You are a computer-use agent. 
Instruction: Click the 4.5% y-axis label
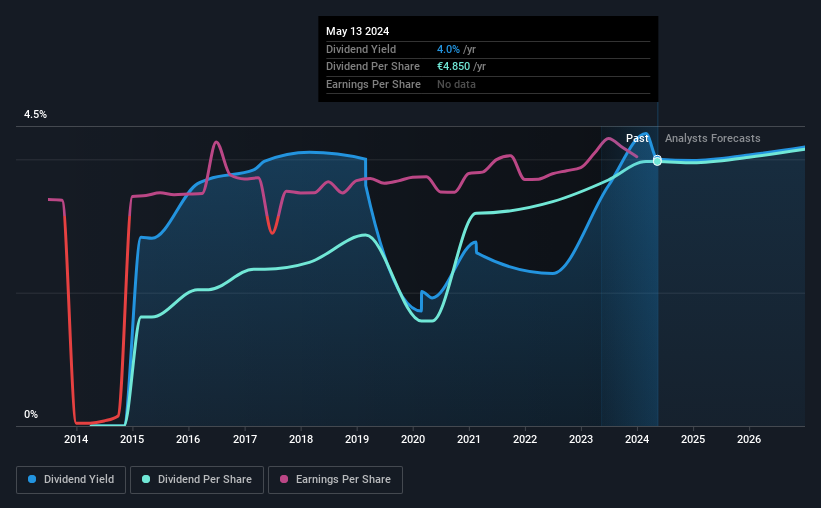click(35, 115)
